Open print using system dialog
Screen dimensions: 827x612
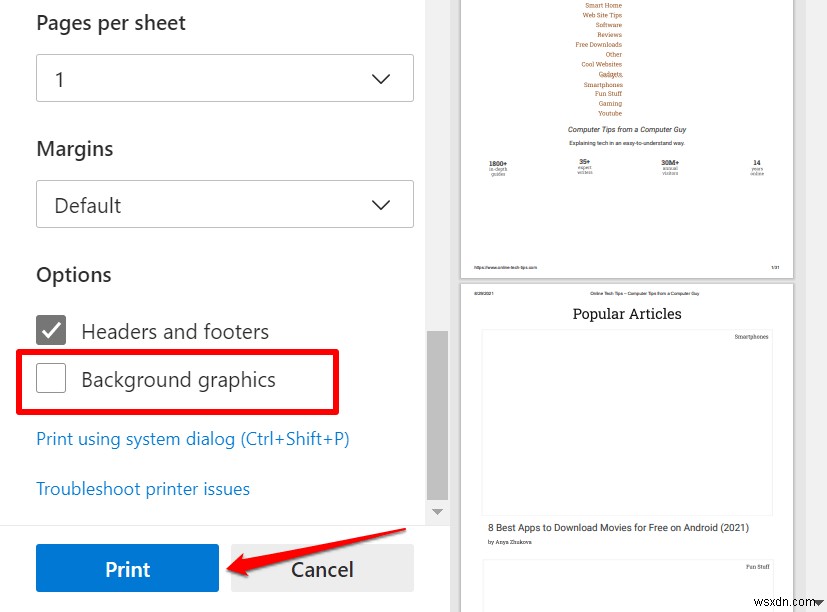(x=192, y=438)
